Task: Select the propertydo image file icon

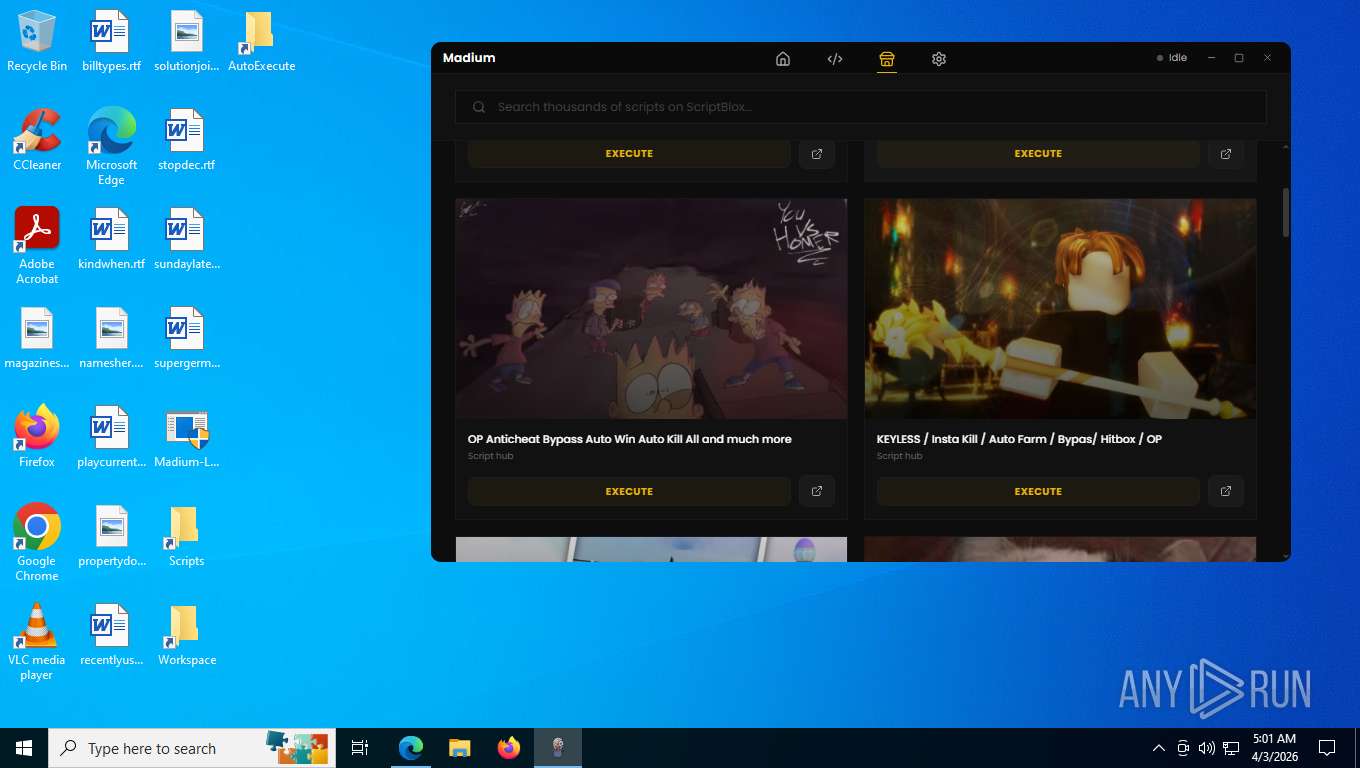Action: (x=111, y=536)
